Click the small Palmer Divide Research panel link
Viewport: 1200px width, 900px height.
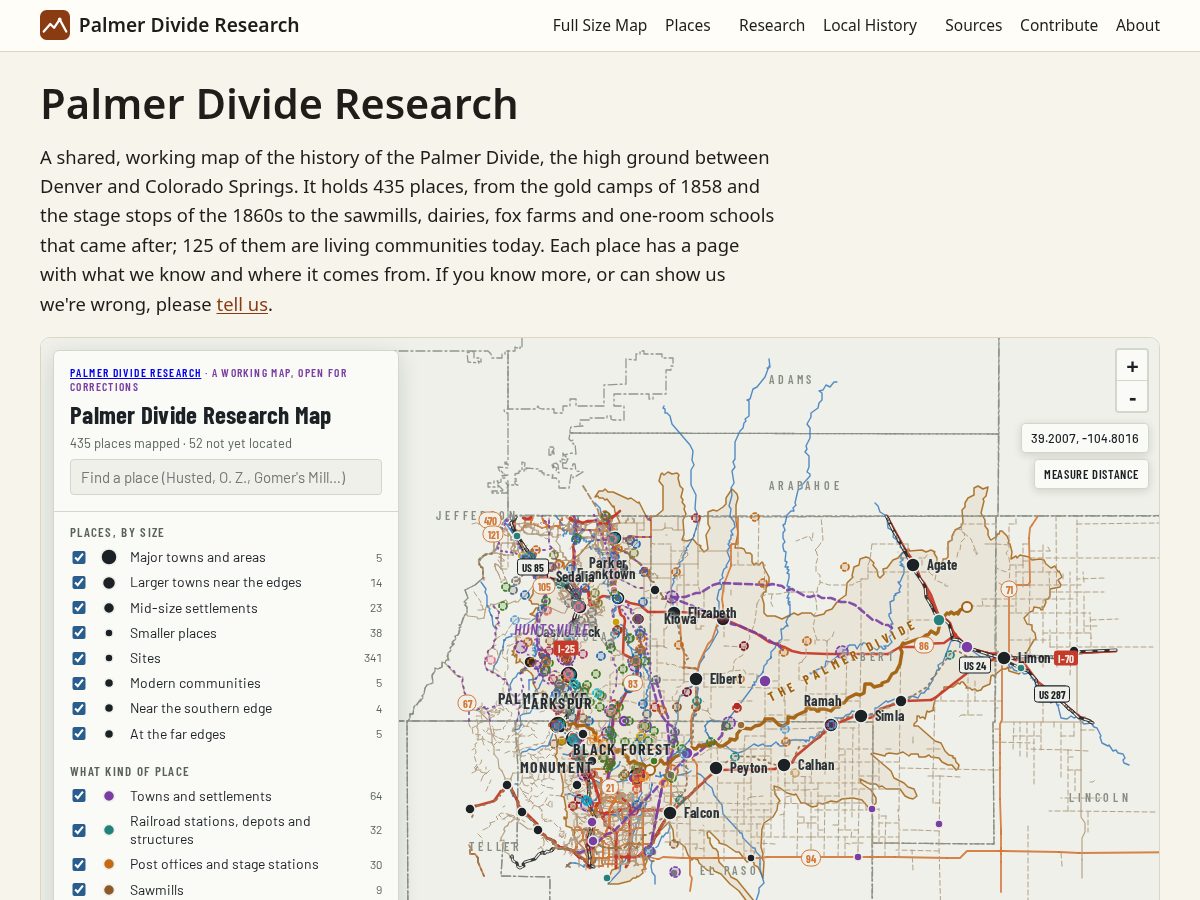click(136, 373)
